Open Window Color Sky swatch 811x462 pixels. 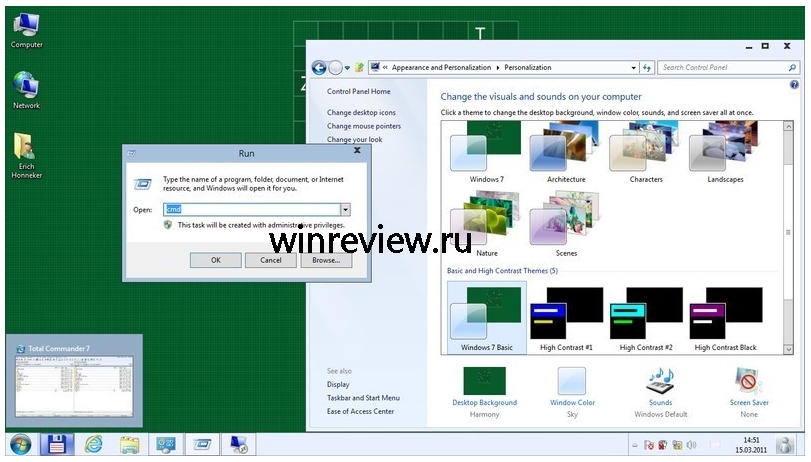coord(572,392)
